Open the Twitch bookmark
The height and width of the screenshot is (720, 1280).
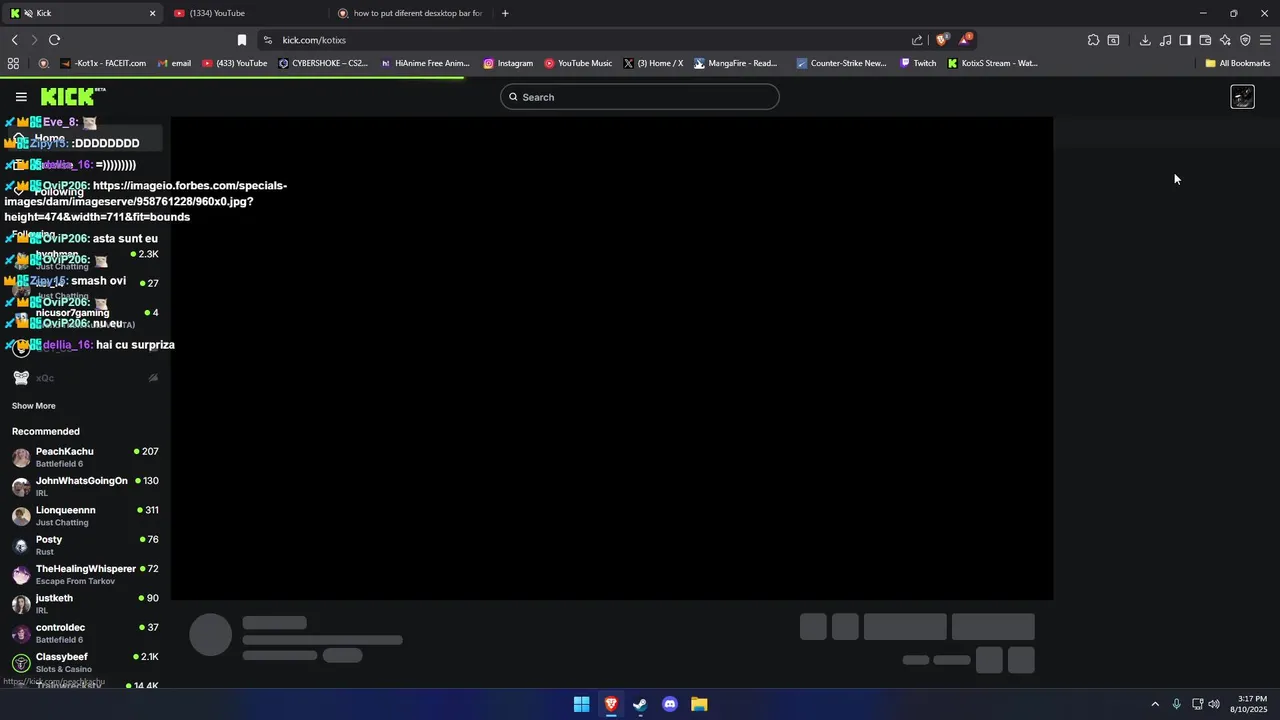tap(918, 63)
